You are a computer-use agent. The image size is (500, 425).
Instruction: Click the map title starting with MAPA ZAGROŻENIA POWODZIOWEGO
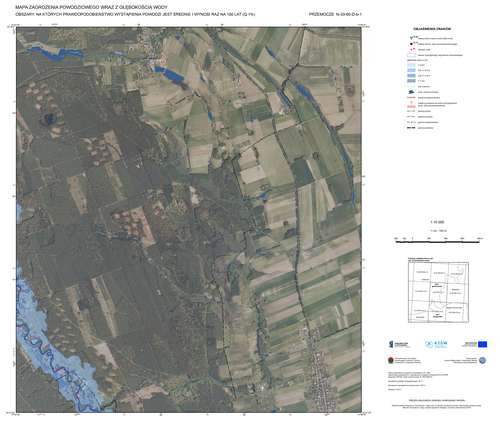click(x=91, y=7)
